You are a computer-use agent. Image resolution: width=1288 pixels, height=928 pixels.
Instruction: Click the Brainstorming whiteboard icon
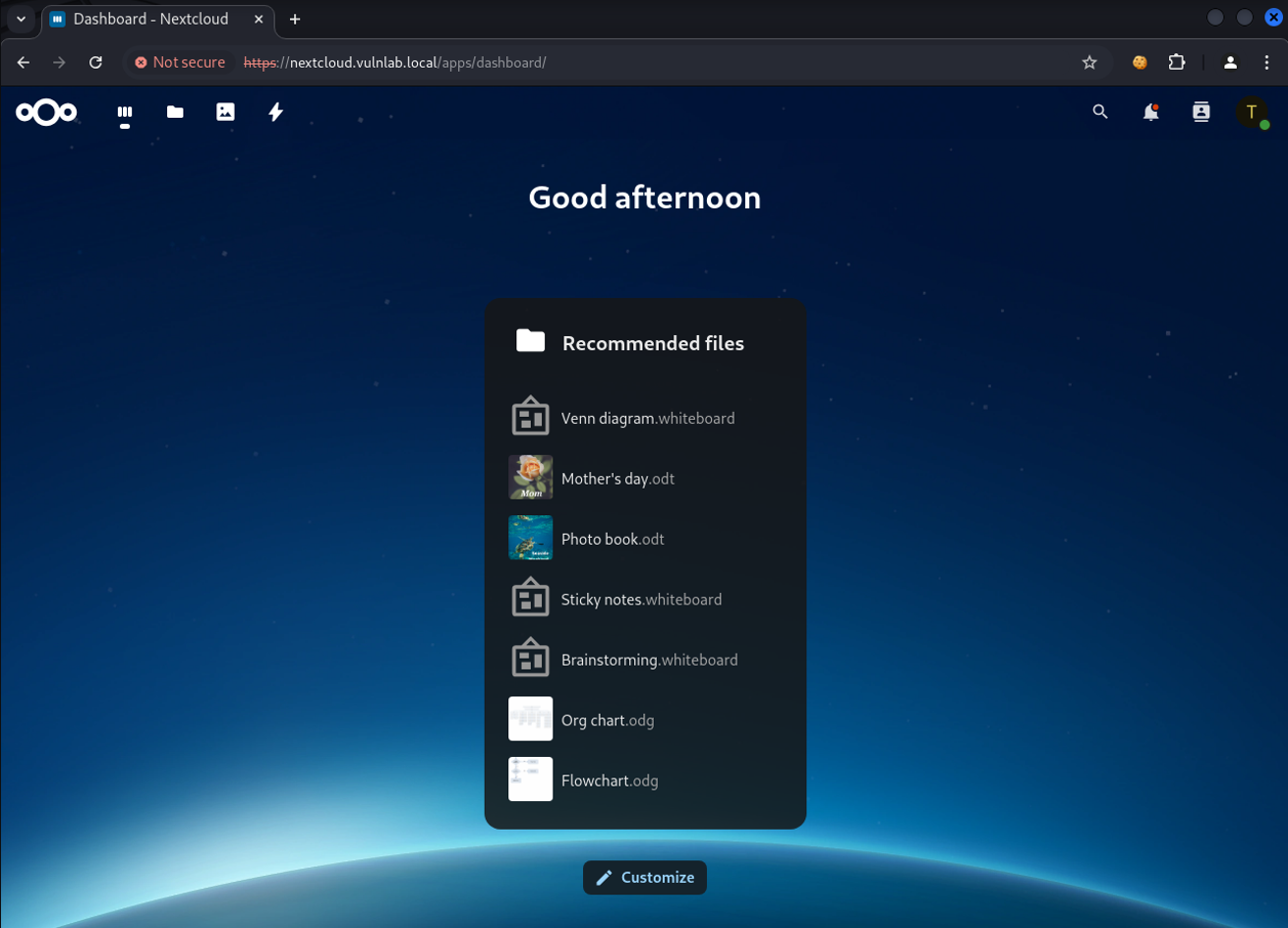pyautogui.click(x=531, y=659)
